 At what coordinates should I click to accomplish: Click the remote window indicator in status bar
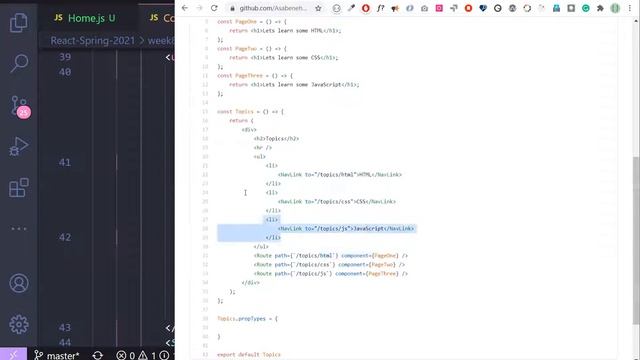click(13, 355)
